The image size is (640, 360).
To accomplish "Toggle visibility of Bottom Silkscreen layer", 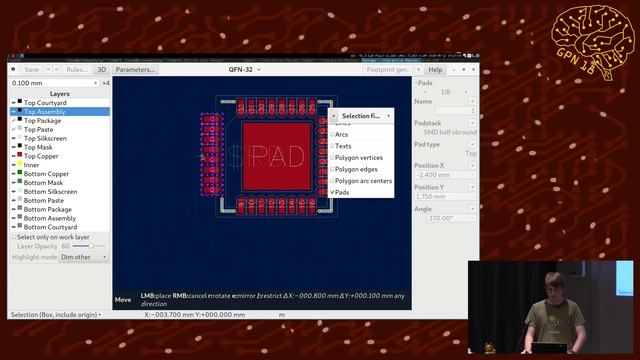I will coord(13,191).
